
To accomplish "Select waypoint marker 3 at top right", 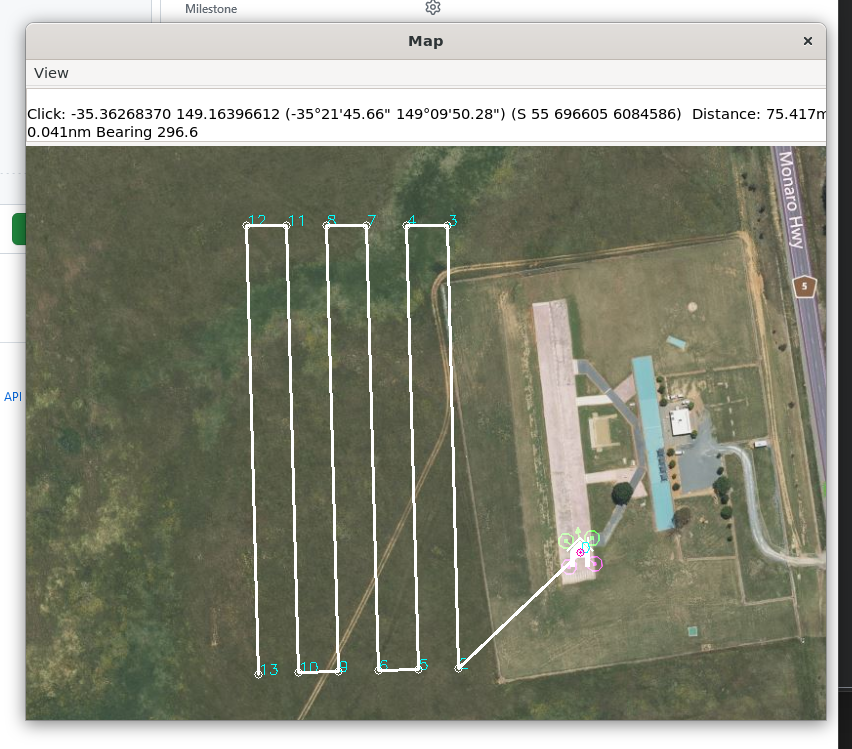I will 447,227.
